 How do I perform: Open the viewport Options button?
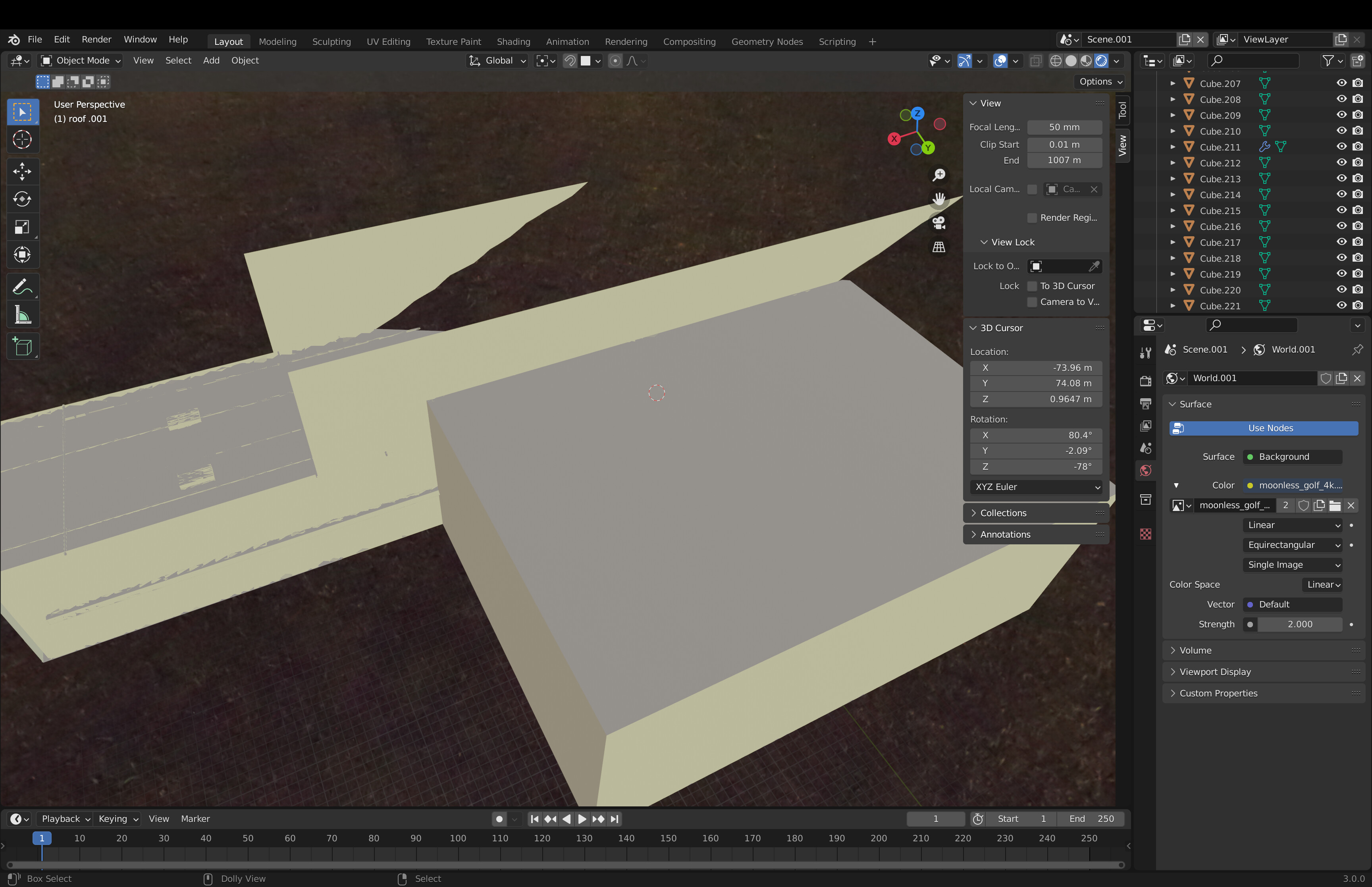1100,81
